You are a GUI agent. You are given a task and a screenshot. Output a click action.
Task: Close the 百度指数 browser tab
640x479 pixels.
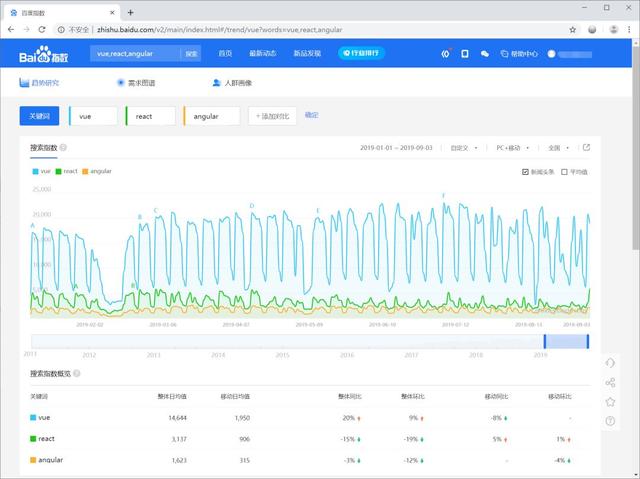[112, 13]
